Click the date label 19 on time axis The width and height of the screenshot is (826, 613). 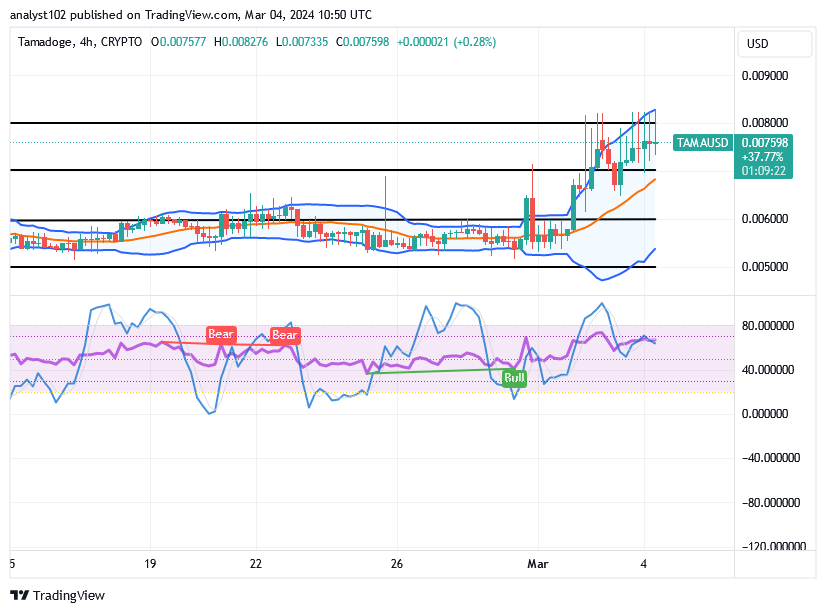click(x=150, y=563)
